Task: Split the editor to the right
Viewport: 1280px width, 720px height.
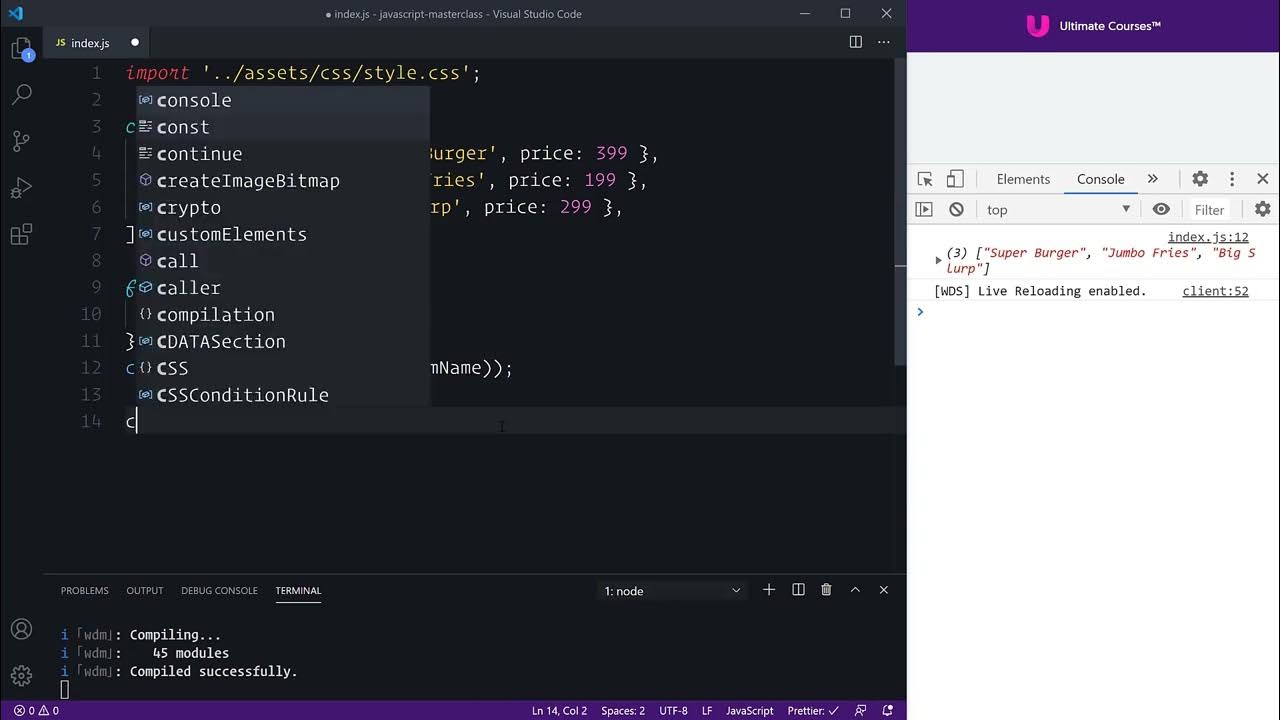Action: [856, 42]
